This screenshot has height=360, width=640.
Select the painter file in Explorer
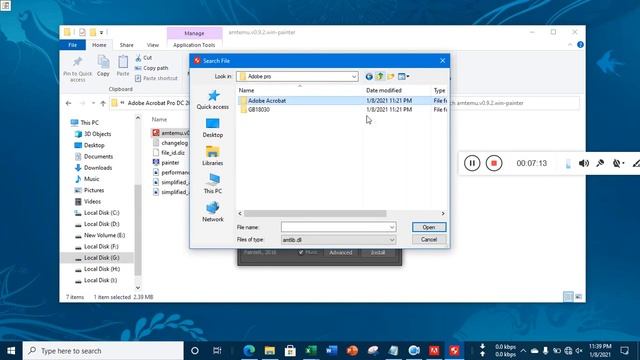[166, 162]
